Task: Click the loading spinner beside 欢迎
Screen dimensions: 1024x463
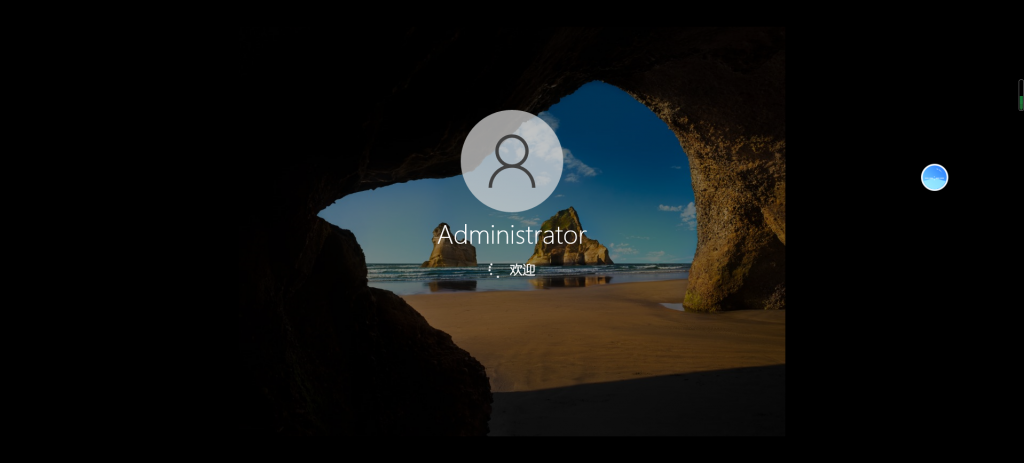Action: [x=494, y=270]
